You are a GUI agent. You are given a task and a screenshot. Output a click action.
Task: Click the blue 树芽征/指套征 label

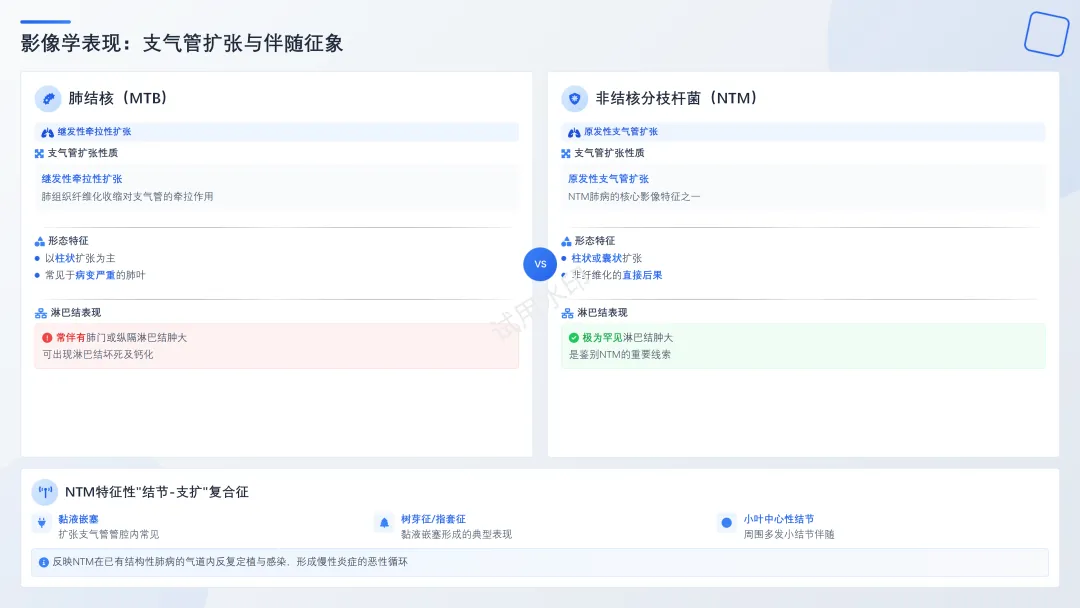pyautogui.click(x=433, y=519)
